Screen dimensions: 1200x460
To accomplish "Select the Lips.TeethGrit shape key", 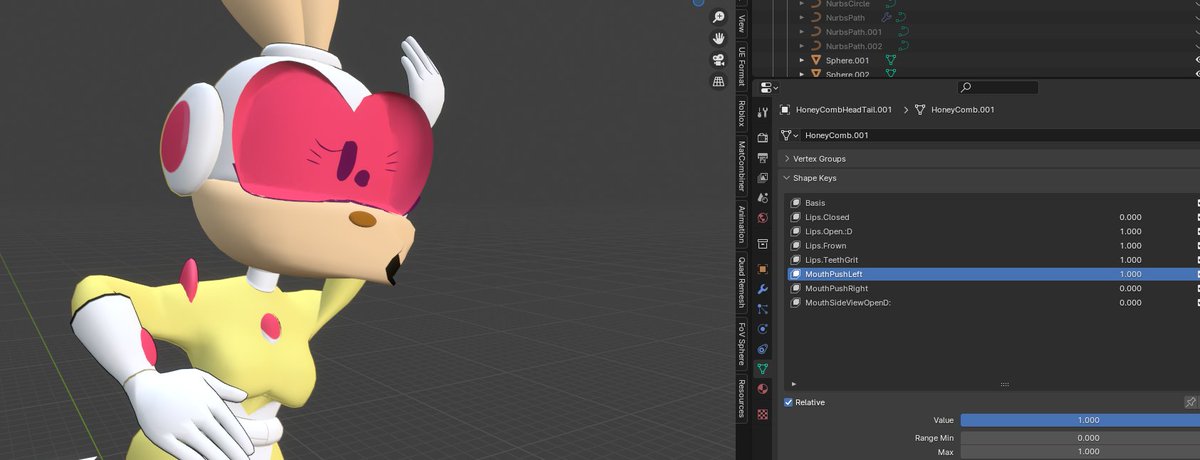I will pos(990,260).
